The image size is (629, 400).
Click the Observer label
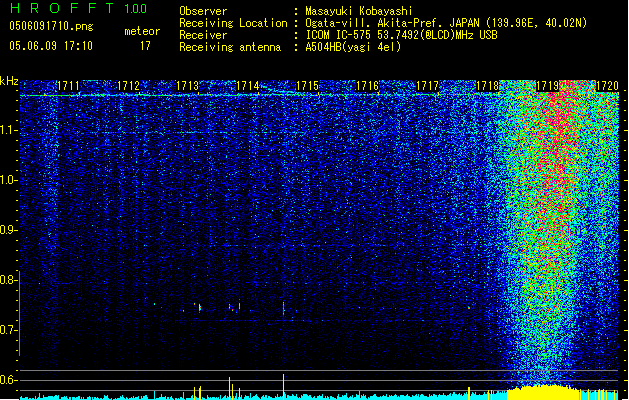coord(203,11)
